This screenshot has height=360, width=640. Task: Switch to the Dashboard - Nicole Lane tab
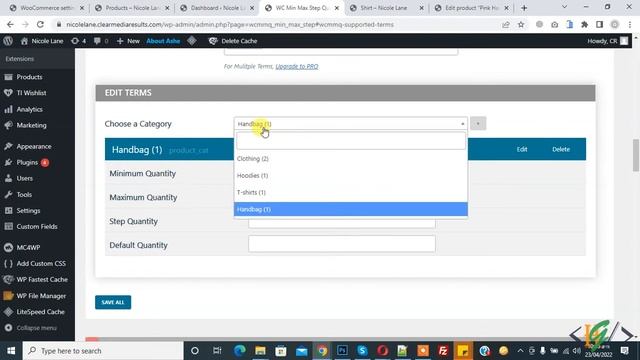pyautogui.click(x=217, y=8)
